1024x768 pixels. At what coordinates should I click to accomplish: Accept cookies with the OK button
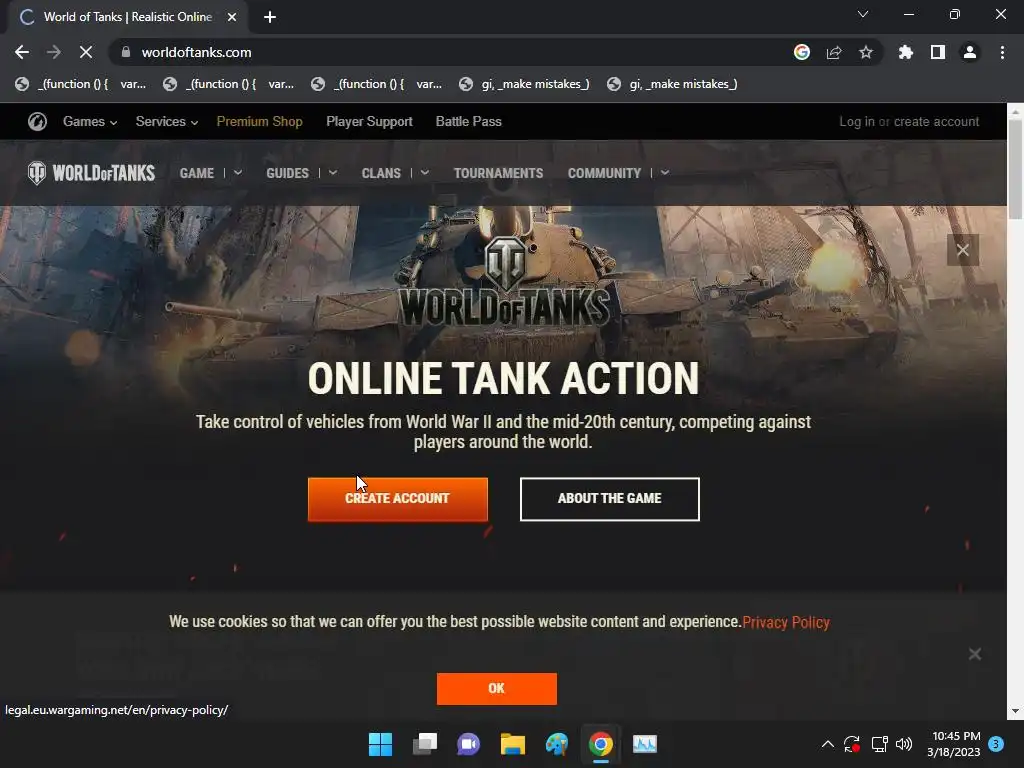[496, 688]
